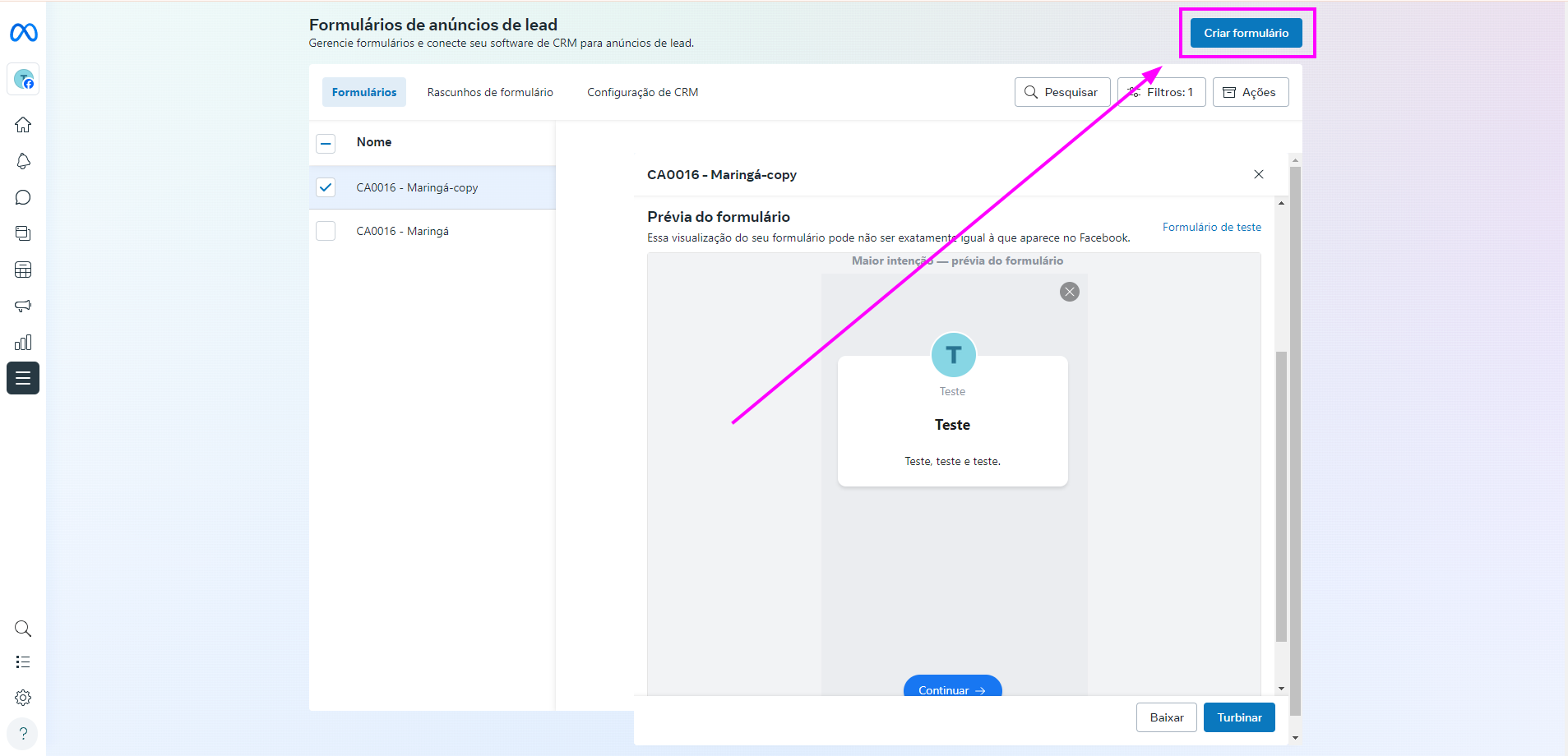The image size is (1568, 756).
Task: Open the sidebar list icon above settings
Action: [23, 661]
